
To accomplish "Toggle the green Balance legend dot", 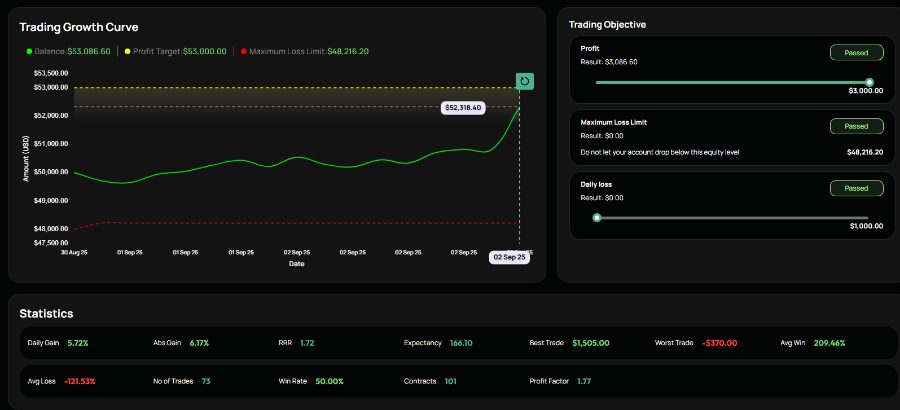I will 29,52.
